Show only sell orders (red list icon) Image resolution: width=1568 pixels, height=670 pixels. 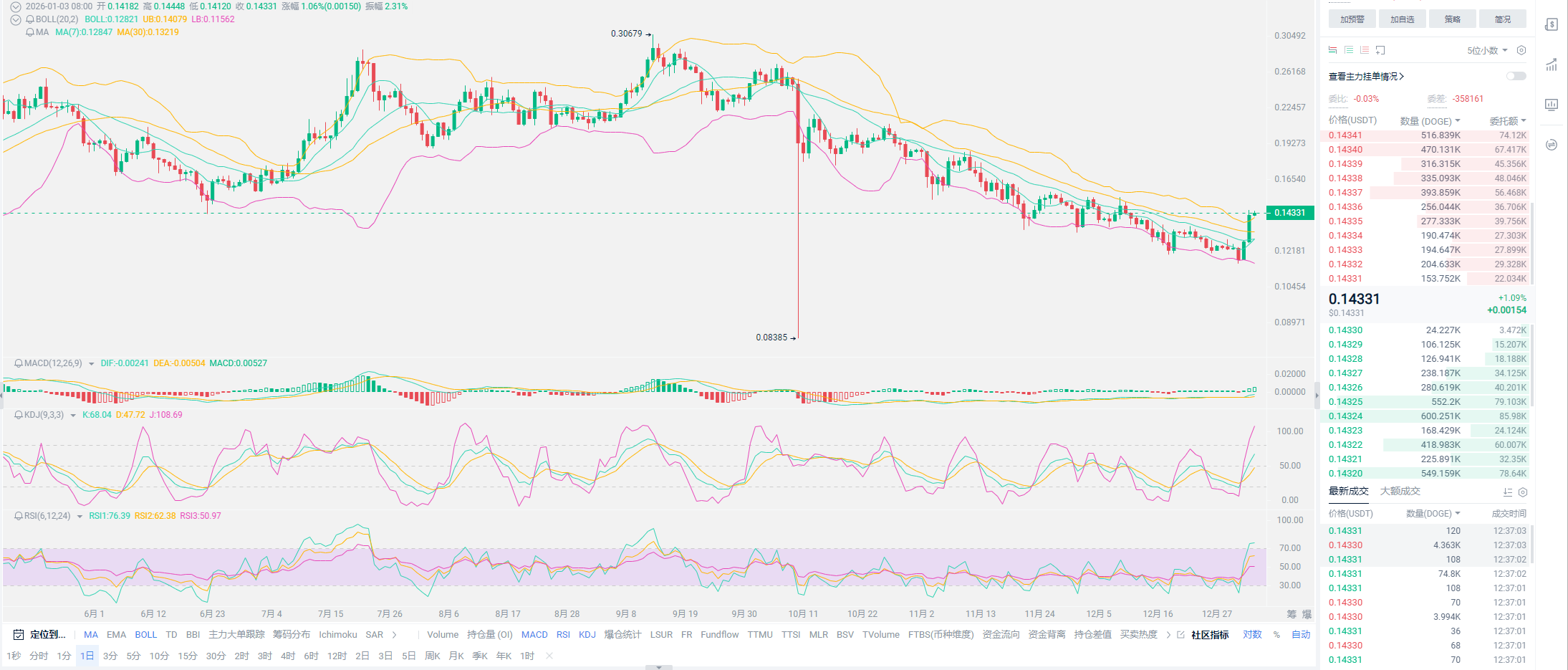[1365, 50]
